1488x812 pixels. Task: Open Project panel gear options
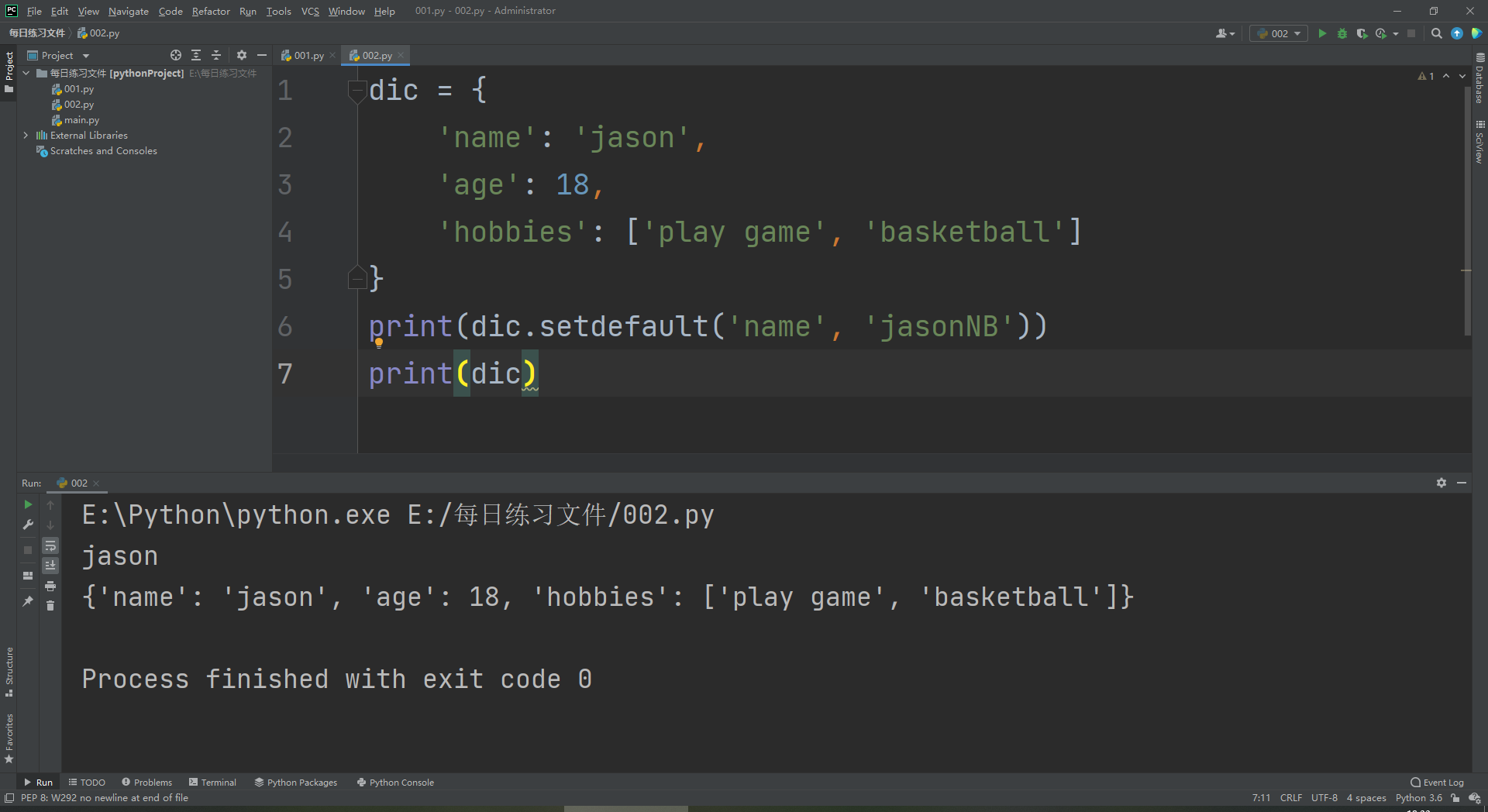(242, 55)
